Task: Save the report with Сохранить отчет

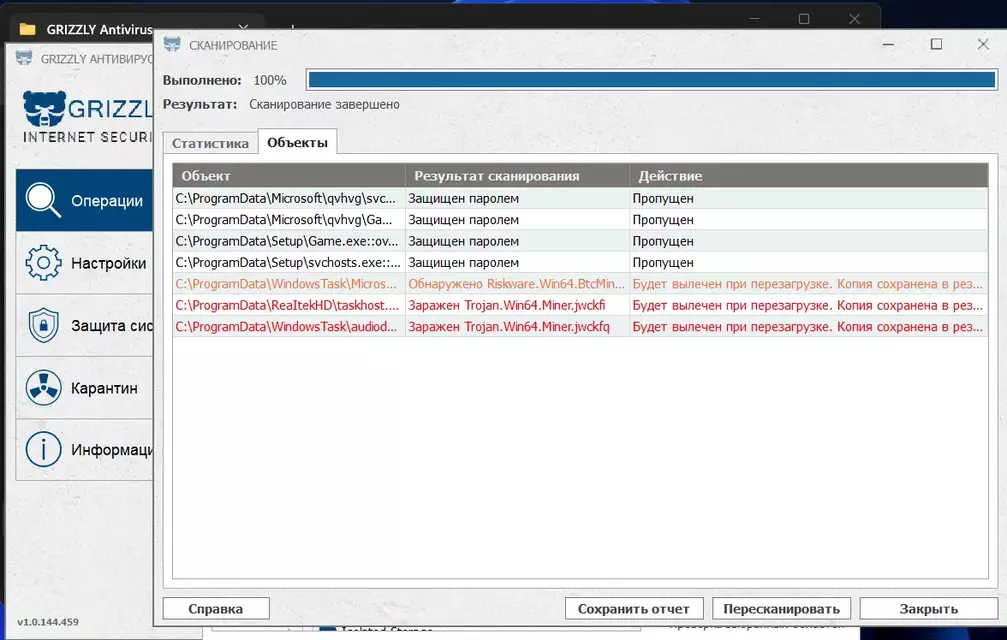Action: (634, 609)
